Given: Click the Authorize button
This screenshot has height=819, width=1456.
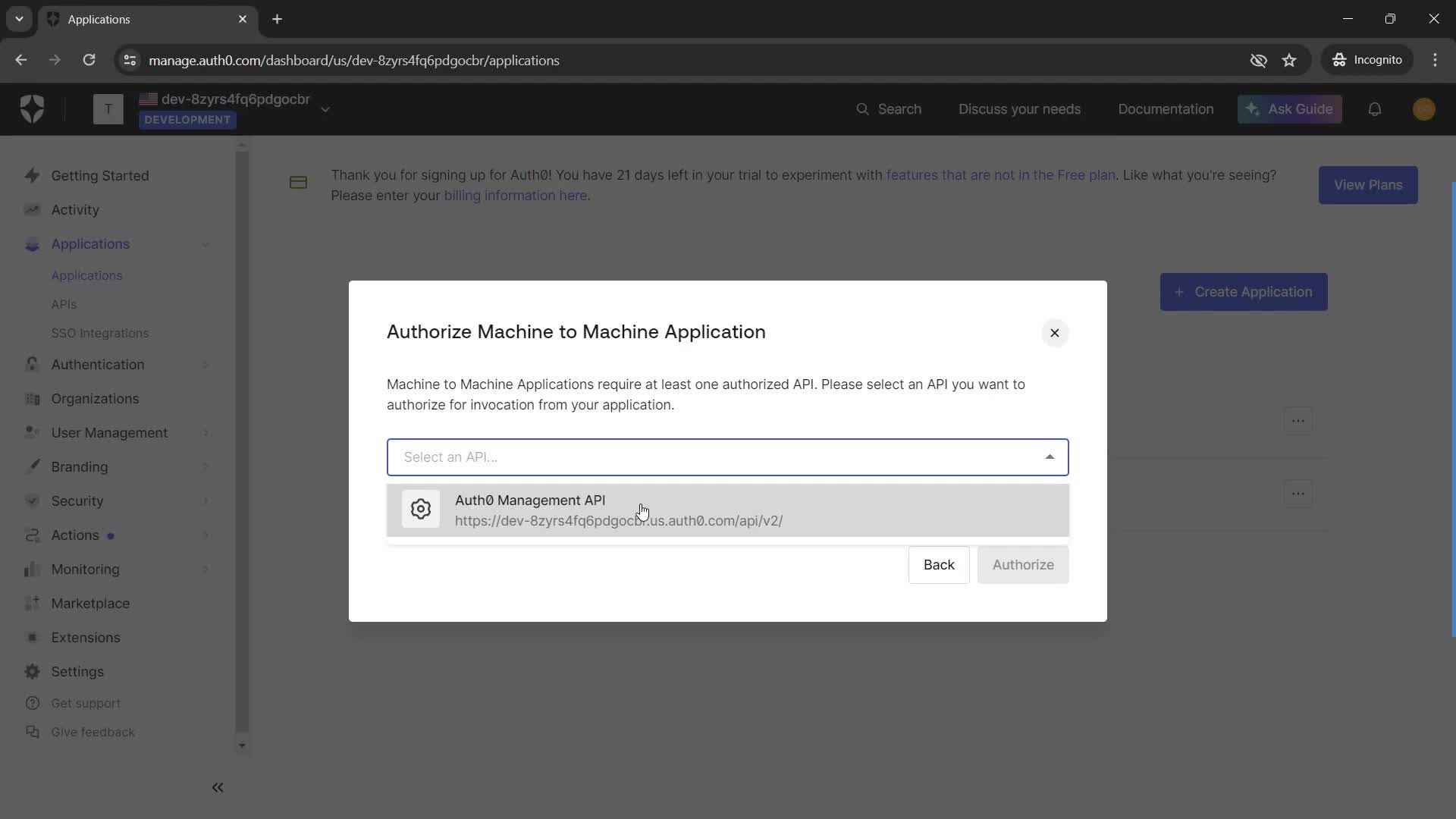Looking at the screenshot, I should [1023, 565].
